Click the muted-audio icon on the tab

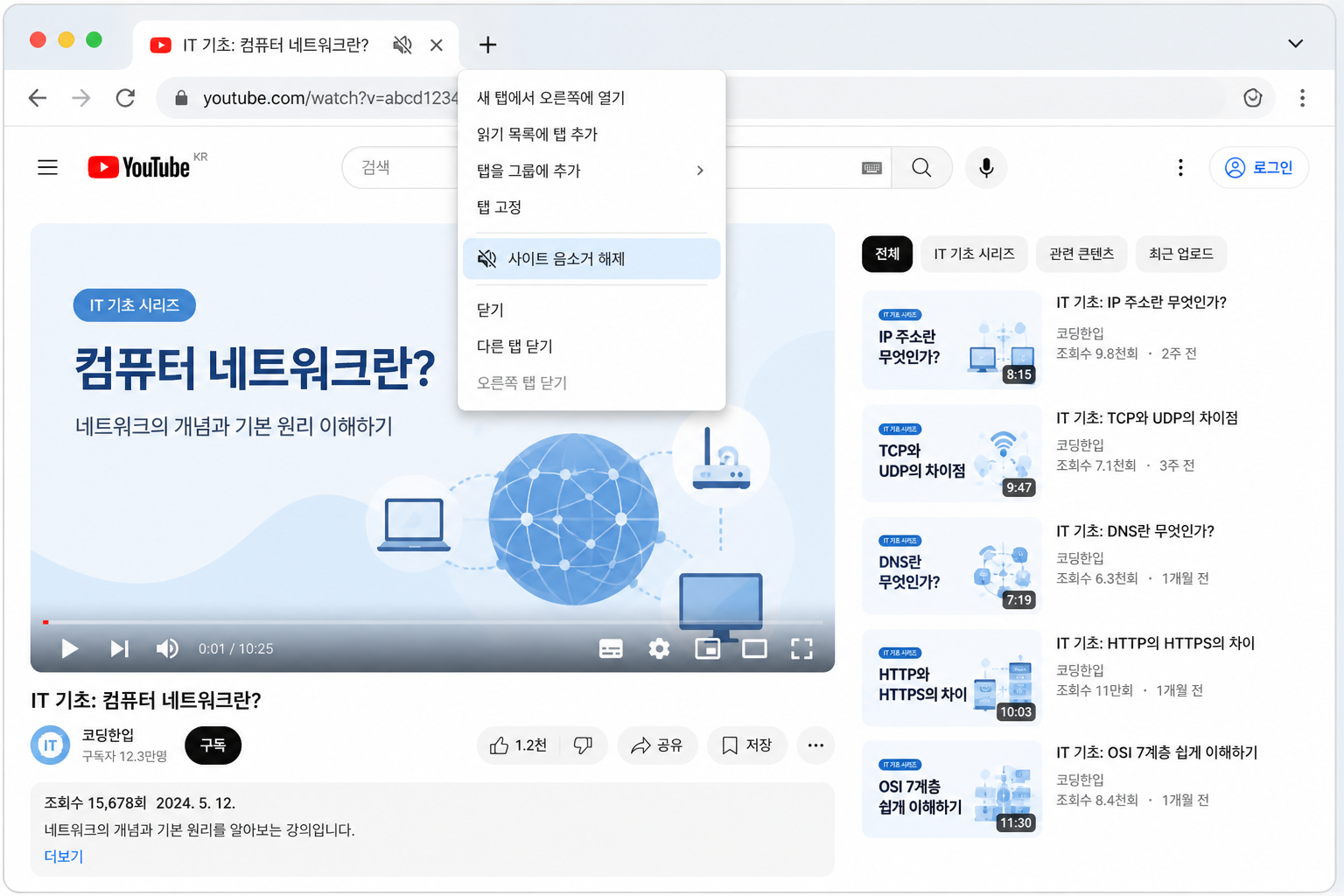(x=402, y=45)
